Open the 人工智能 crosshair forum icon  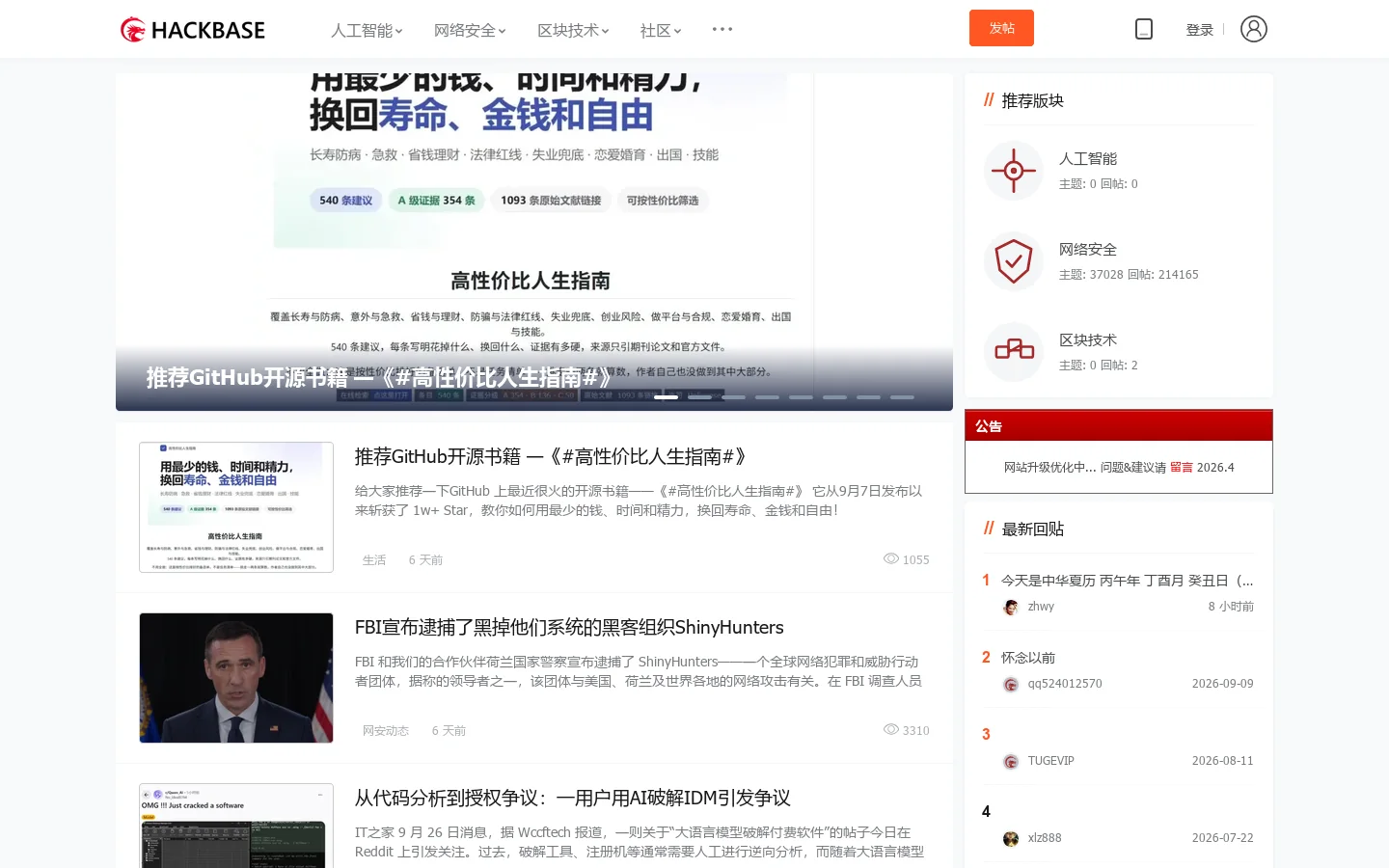pos(1014,171)
